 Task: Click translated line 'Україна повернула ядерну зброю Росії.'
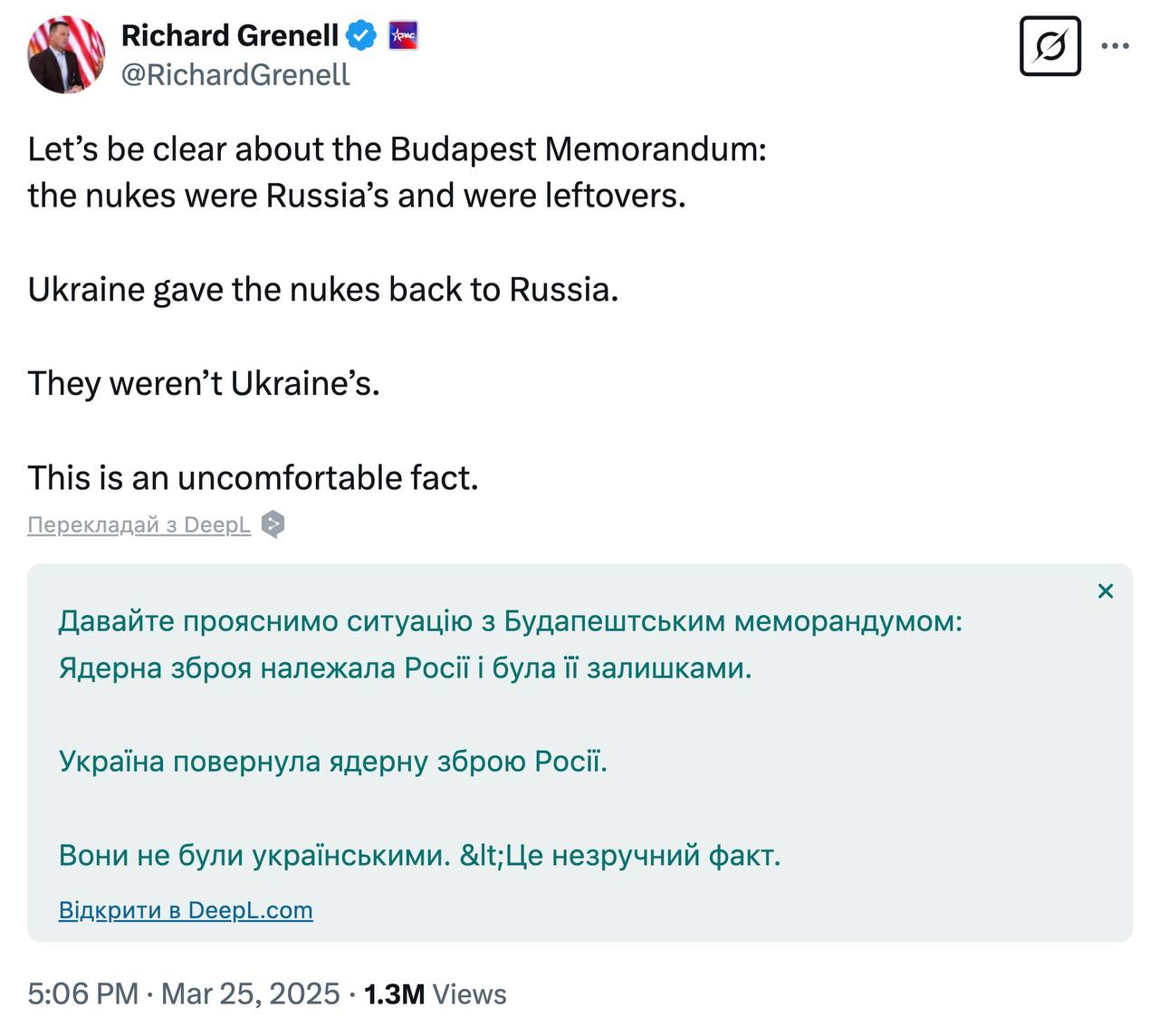pos(332,761)
